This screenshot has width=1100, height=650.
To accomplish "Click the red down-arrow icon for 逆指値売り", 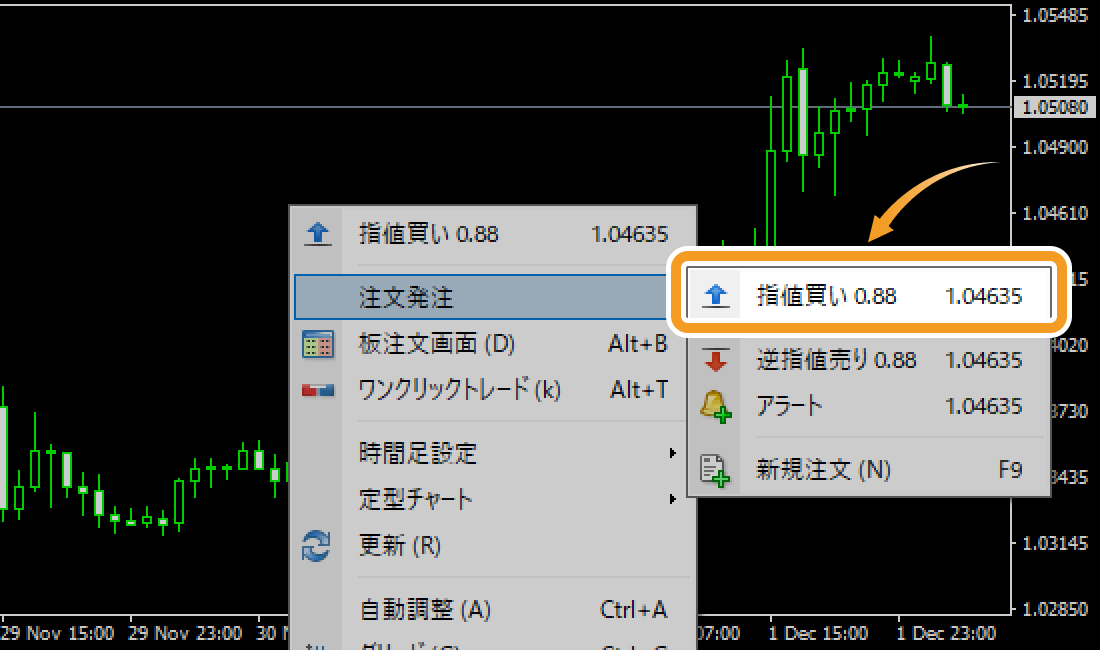I will click(x=716, y=360).
